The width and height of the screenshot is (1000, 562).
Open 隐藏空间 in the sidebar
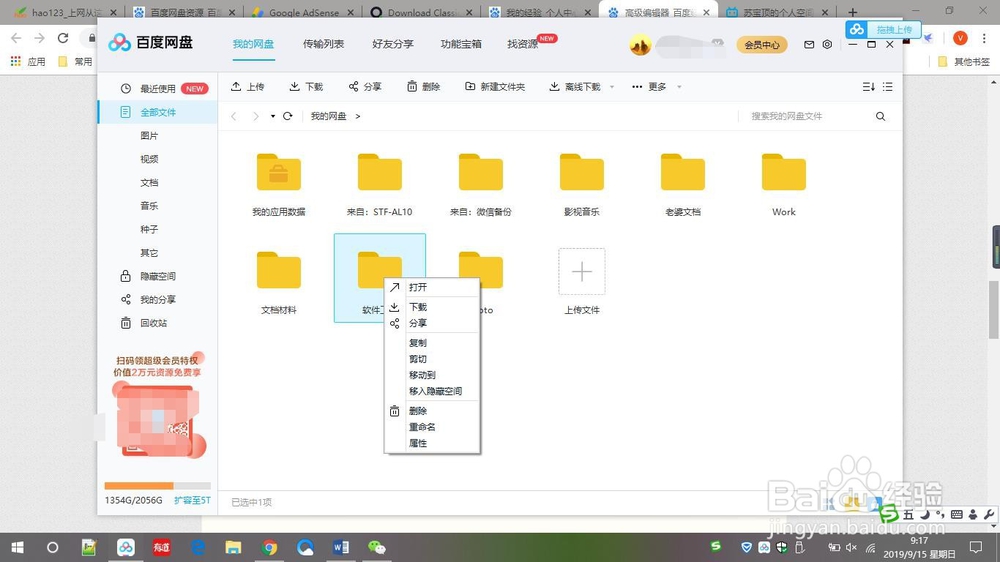[x=158, y=276]
